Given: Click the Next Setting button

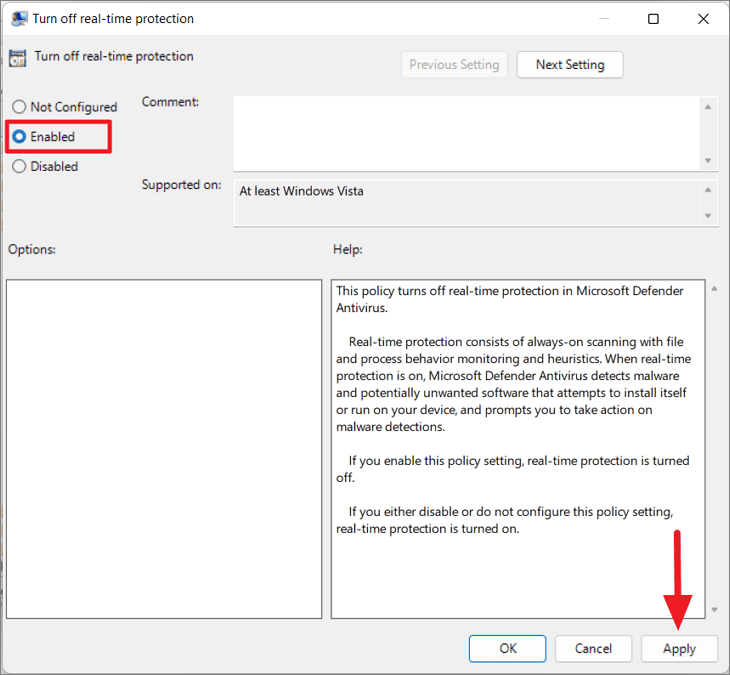Looking at the screenshot, I should click(x=570, y=65).
